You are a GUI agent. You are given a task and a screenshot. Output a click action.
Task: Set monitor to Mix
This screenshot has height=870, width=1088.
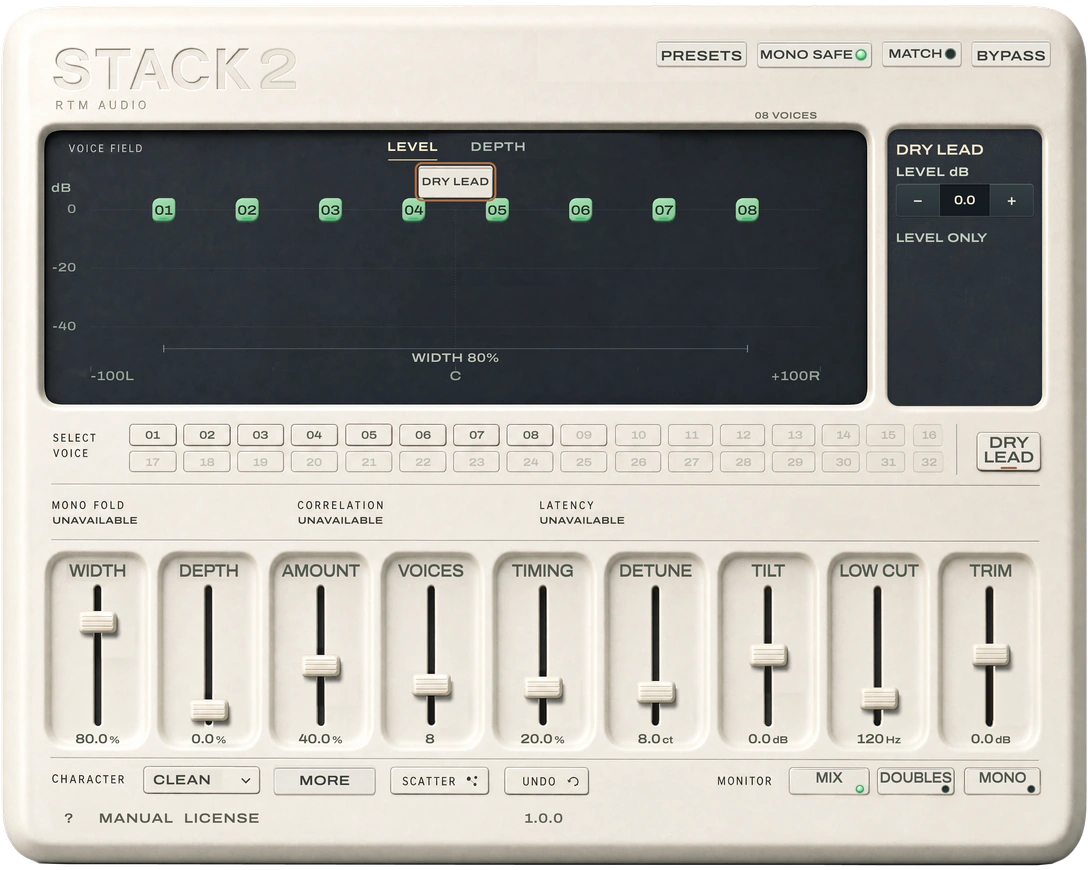click(x=829, y=780)
